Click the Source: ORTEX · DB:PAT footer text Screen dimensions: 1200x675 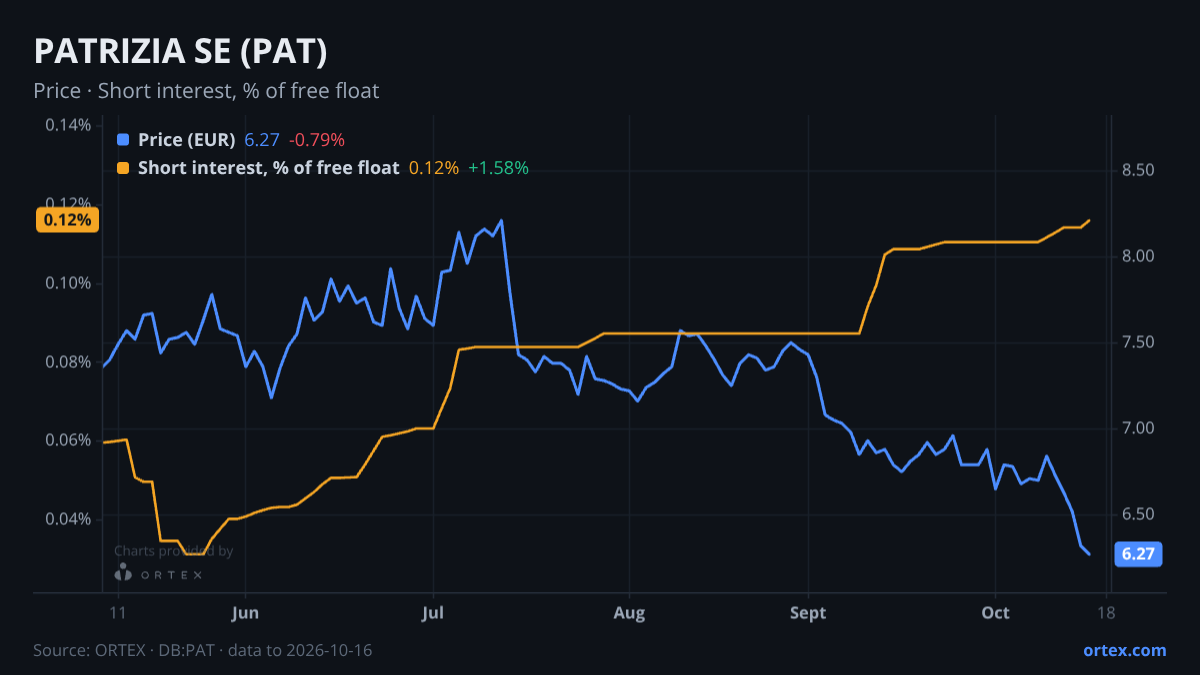point(203,650)
